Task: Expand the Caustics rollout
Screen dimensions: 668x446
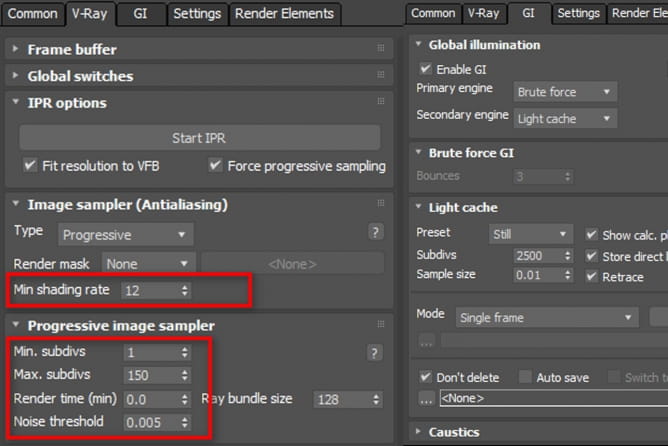Action: point(453,432)
